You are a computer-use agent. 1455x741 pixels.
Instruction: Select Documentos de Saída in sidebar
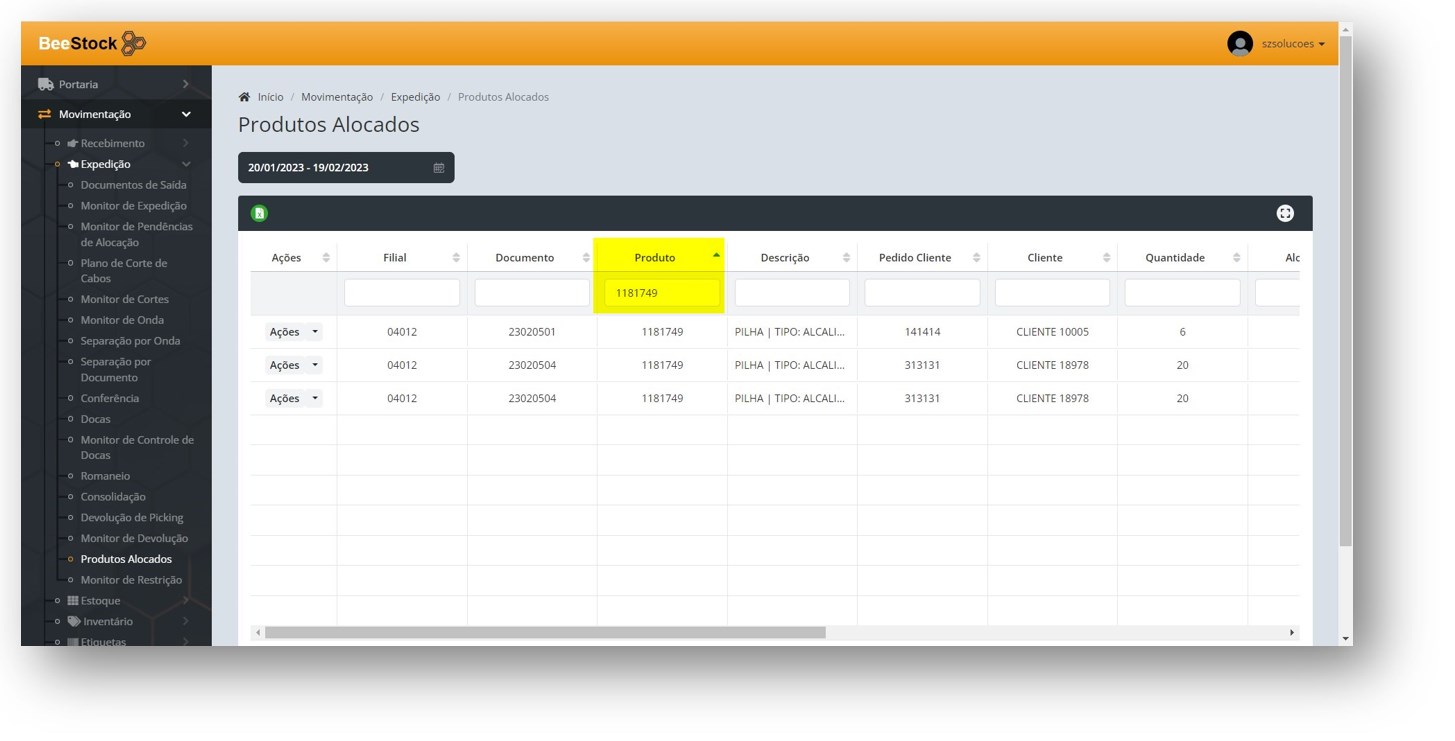(133, 185)
